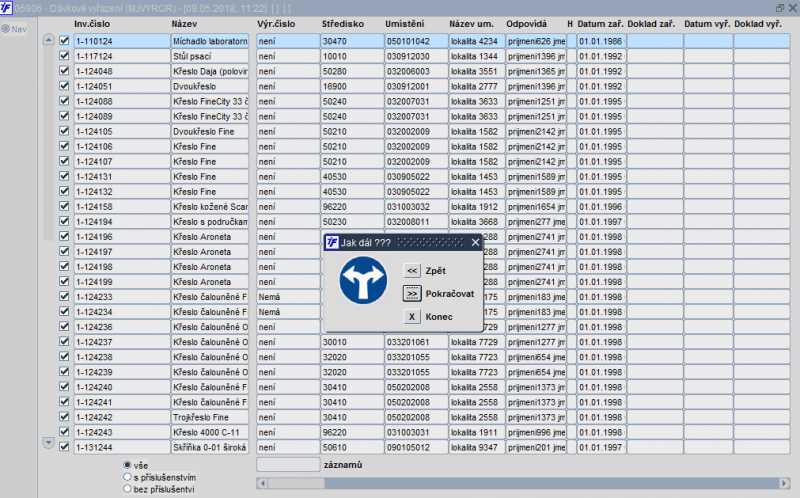Screen dimensions: 800x498
Task: Click středisko cell 30470
Action: 352,41
